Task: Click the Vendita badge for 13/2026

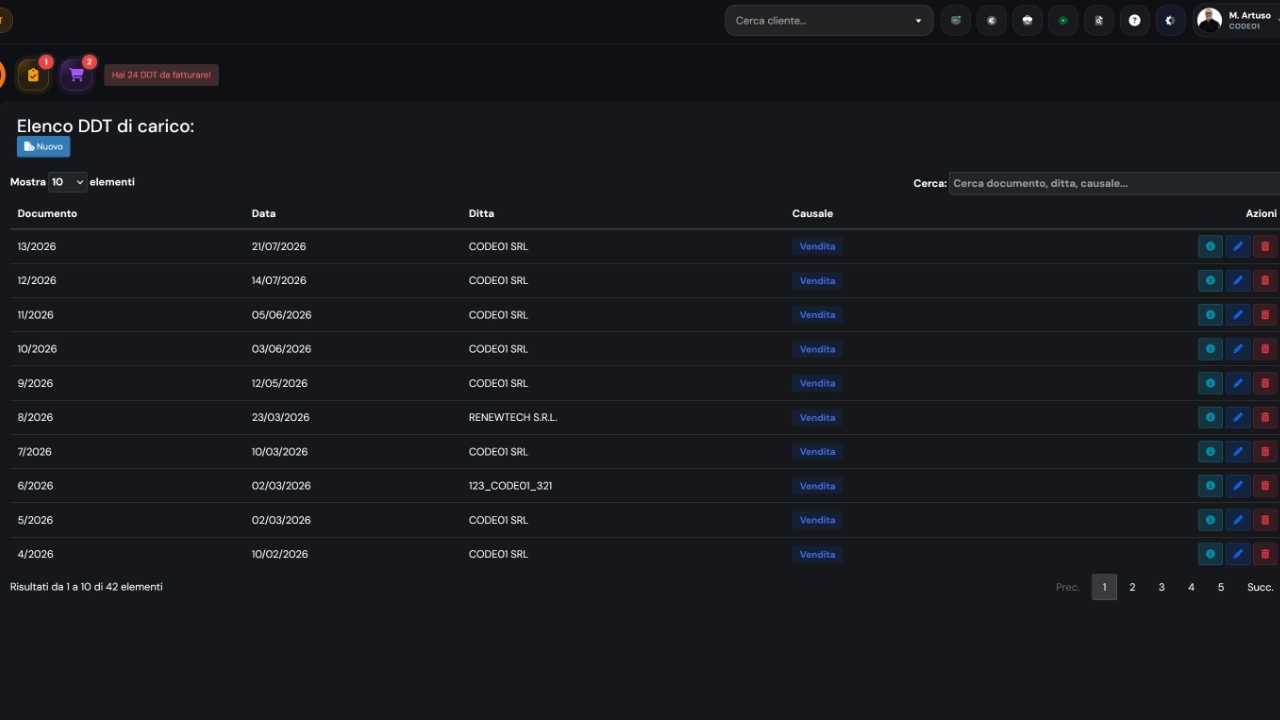Action: [817, 246]
